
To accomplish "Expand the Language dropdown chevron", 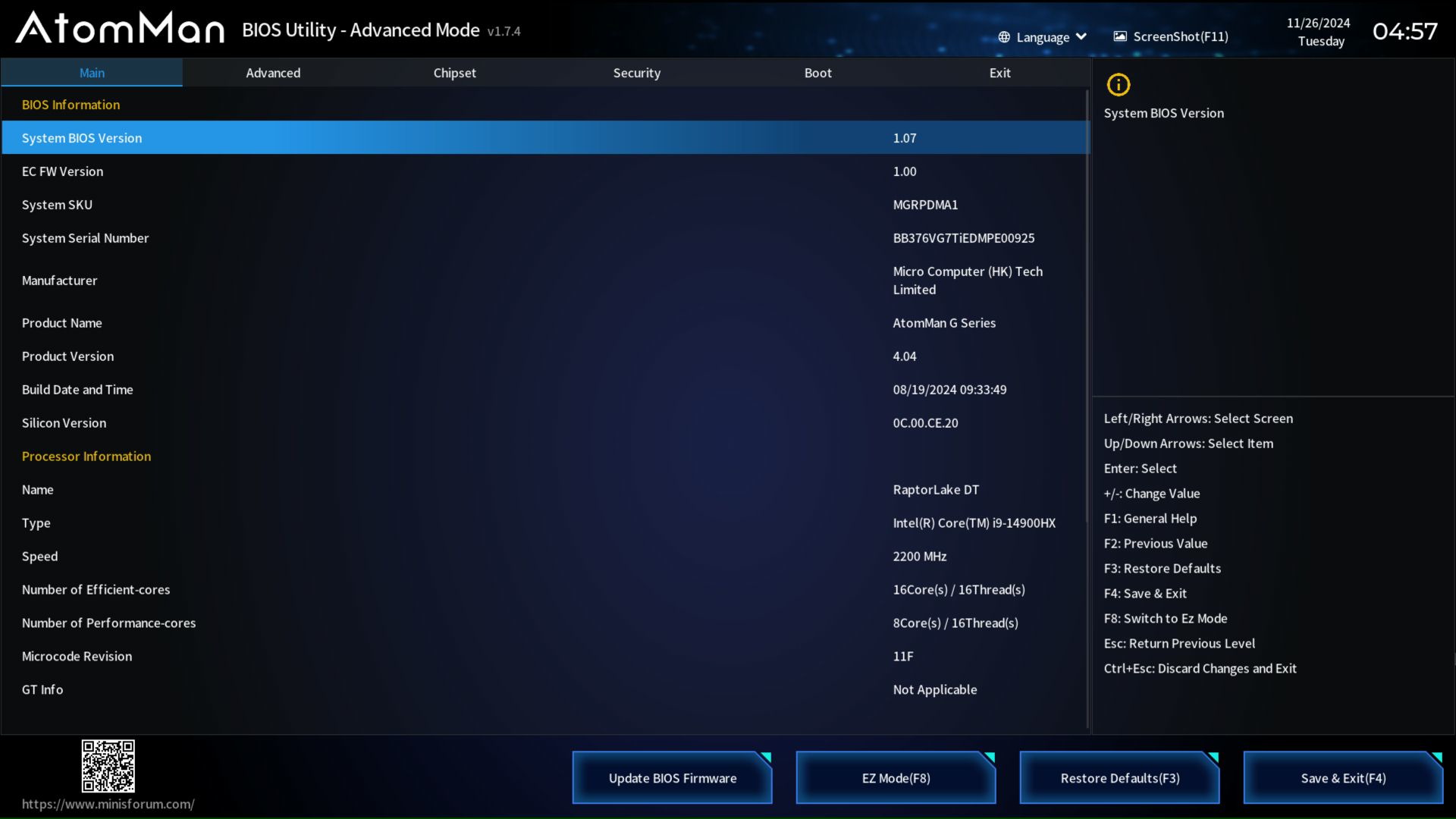I will [1081, 37].
